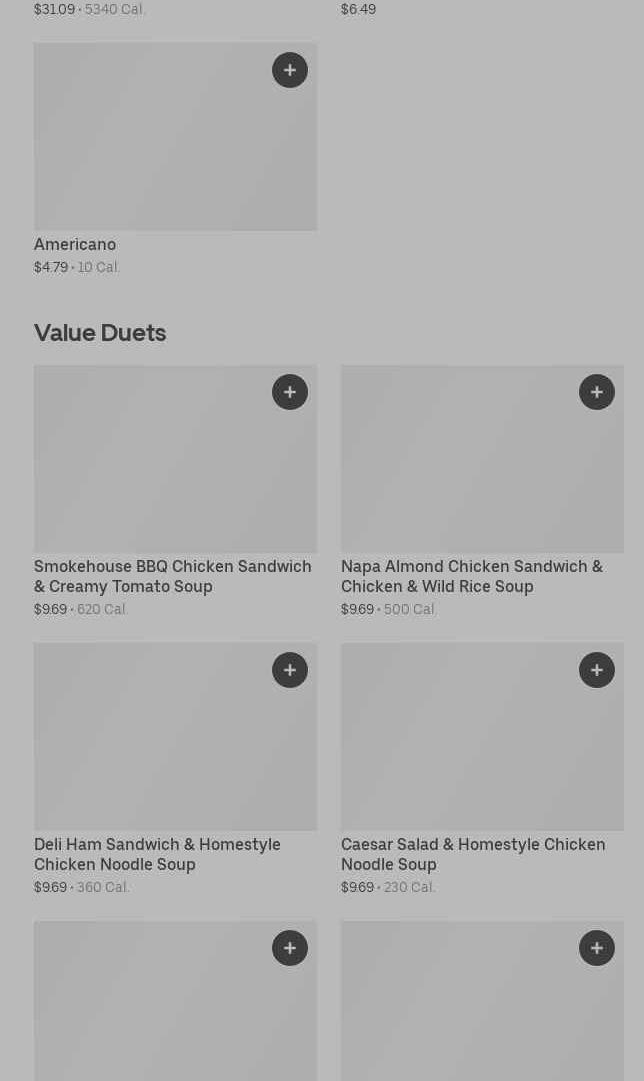Add Caesar Salad & Chicken Noodle Soup duet
This screenshot has width=644, height=1081.
597,670
